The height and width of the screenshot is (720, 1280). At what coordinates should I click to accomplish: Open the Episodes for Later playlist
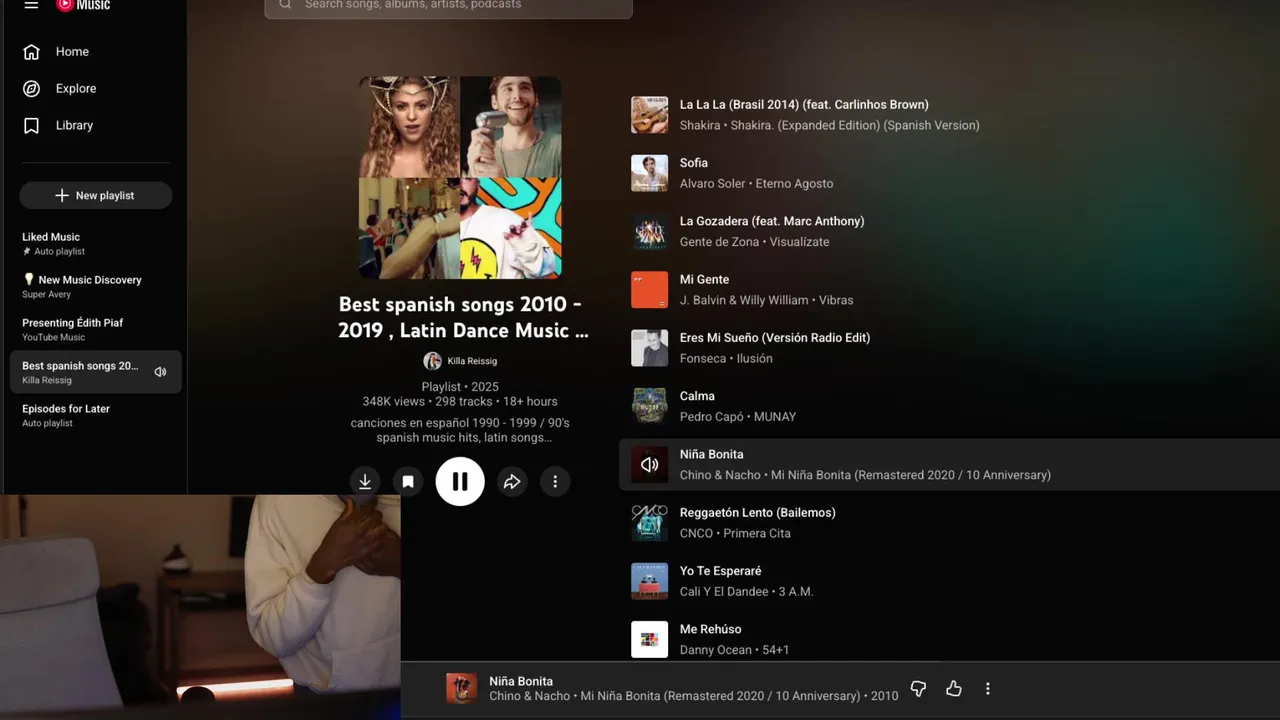[95, 415]
